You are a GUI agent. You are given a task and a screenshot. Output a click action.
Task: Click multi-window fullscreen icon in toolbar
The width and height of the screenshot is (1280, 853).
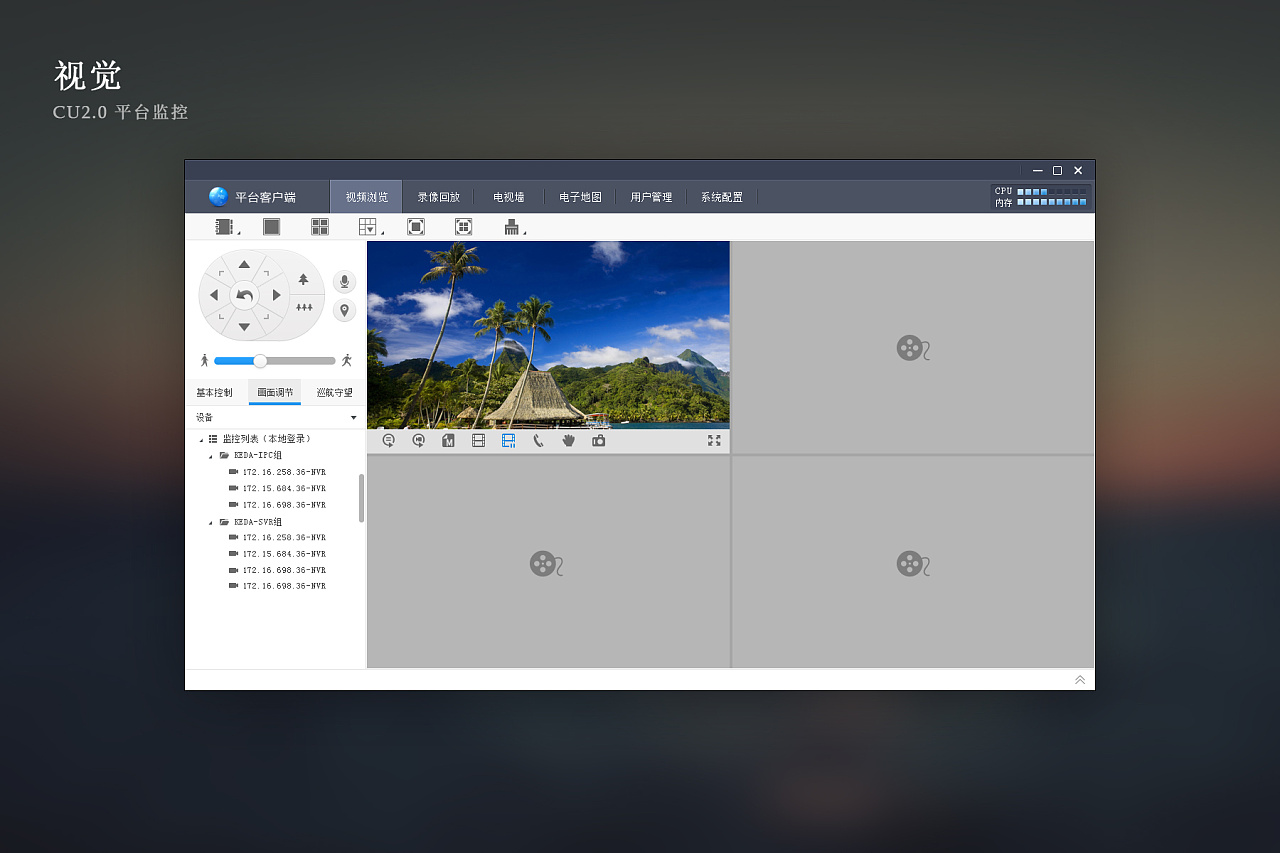pyautogui.click(x=464, y=227)
